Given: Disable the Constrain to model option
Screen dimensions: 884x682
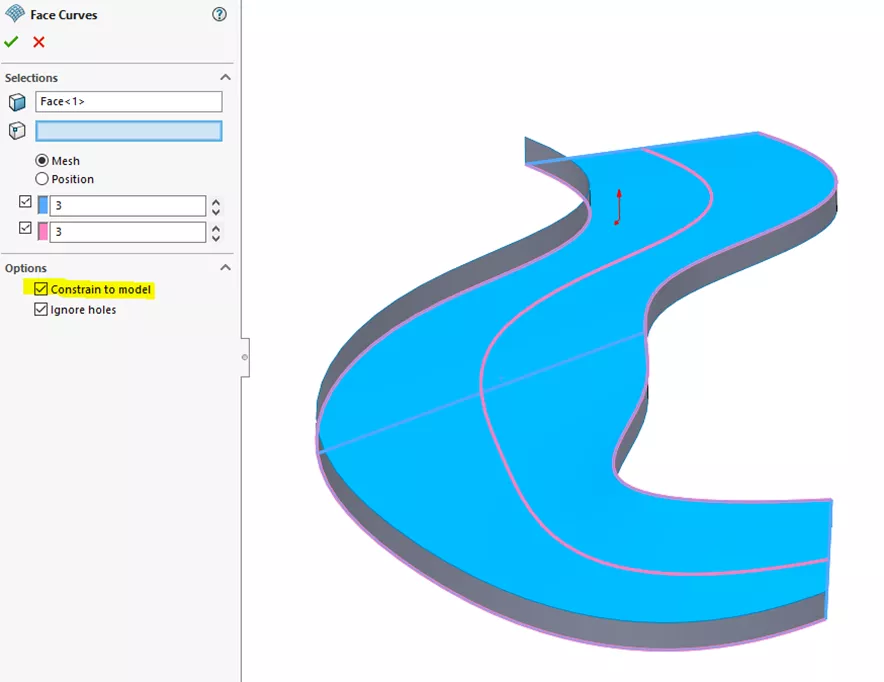Looking at the screenshot, I should tap(41, 289).
